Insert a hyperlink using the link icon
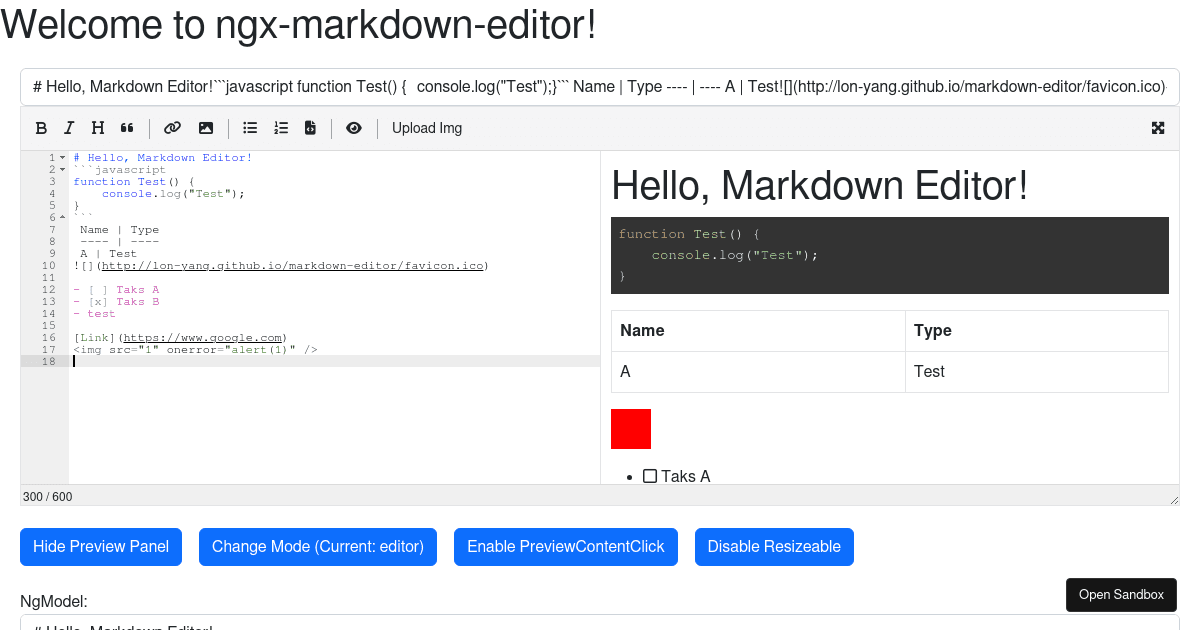The height and width of the screenshot is (630, 1200). 172,128
